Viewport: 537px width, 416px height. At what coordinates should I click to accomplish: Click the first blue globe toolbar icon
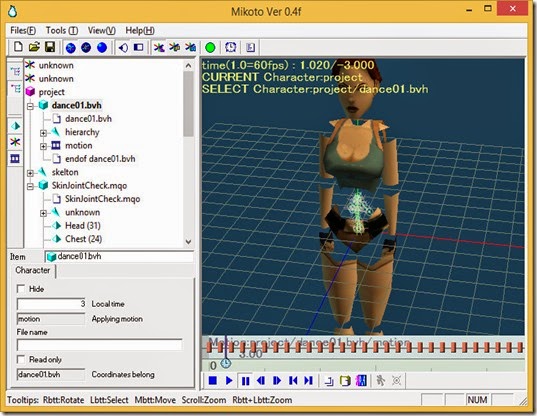coord(71,48)
